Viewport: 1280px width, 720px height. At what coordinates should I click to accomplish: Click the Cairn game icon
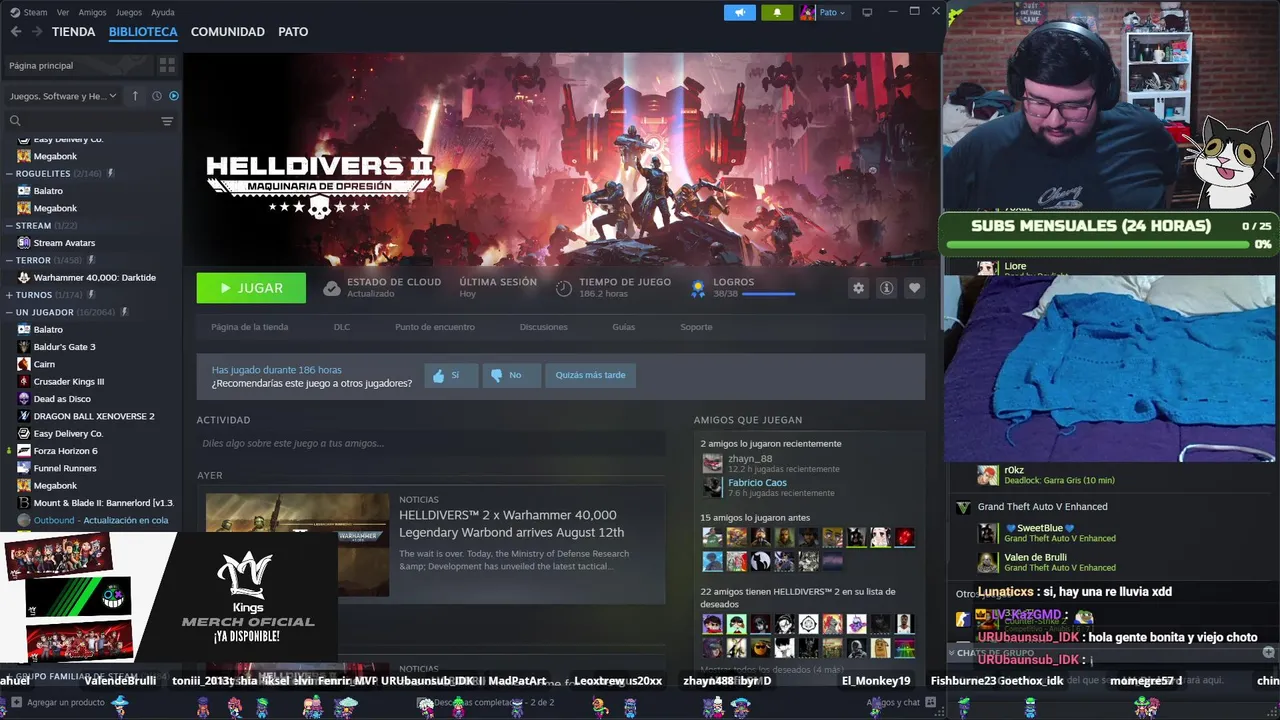tap(24, 364)
